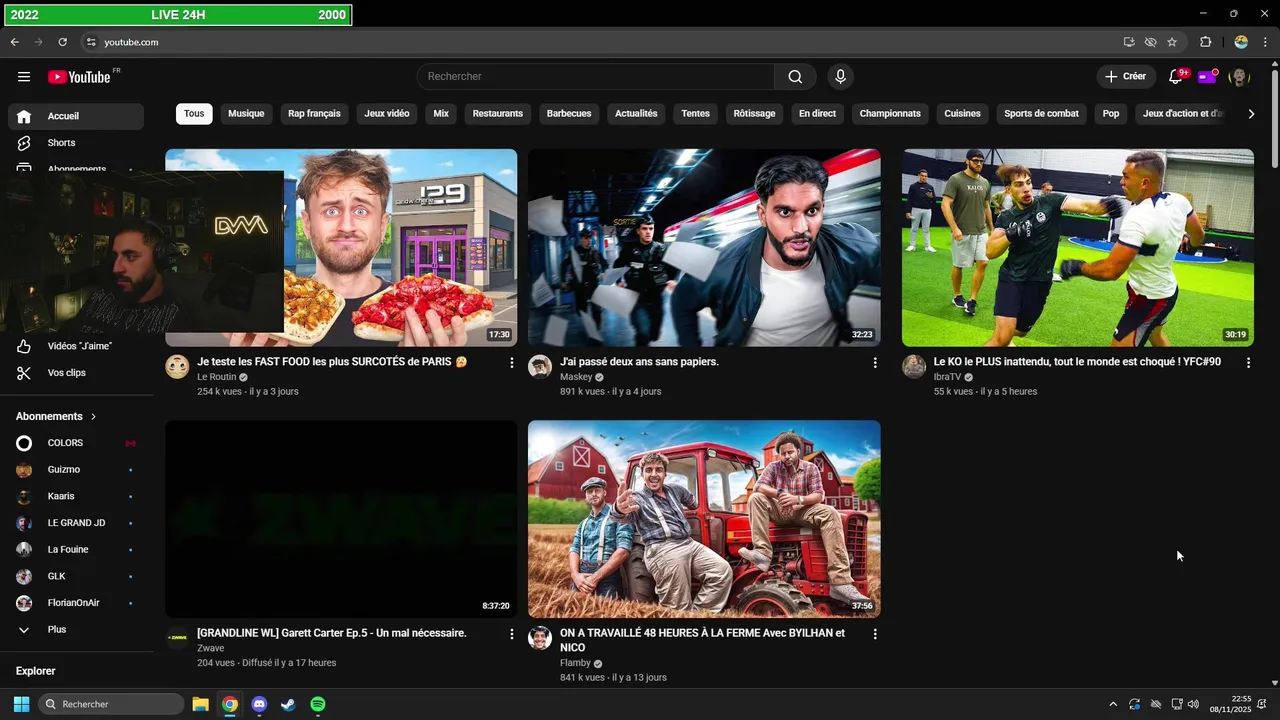Open the pink icon beside notifications
1280x720 pixels.
pos(1208,77)
